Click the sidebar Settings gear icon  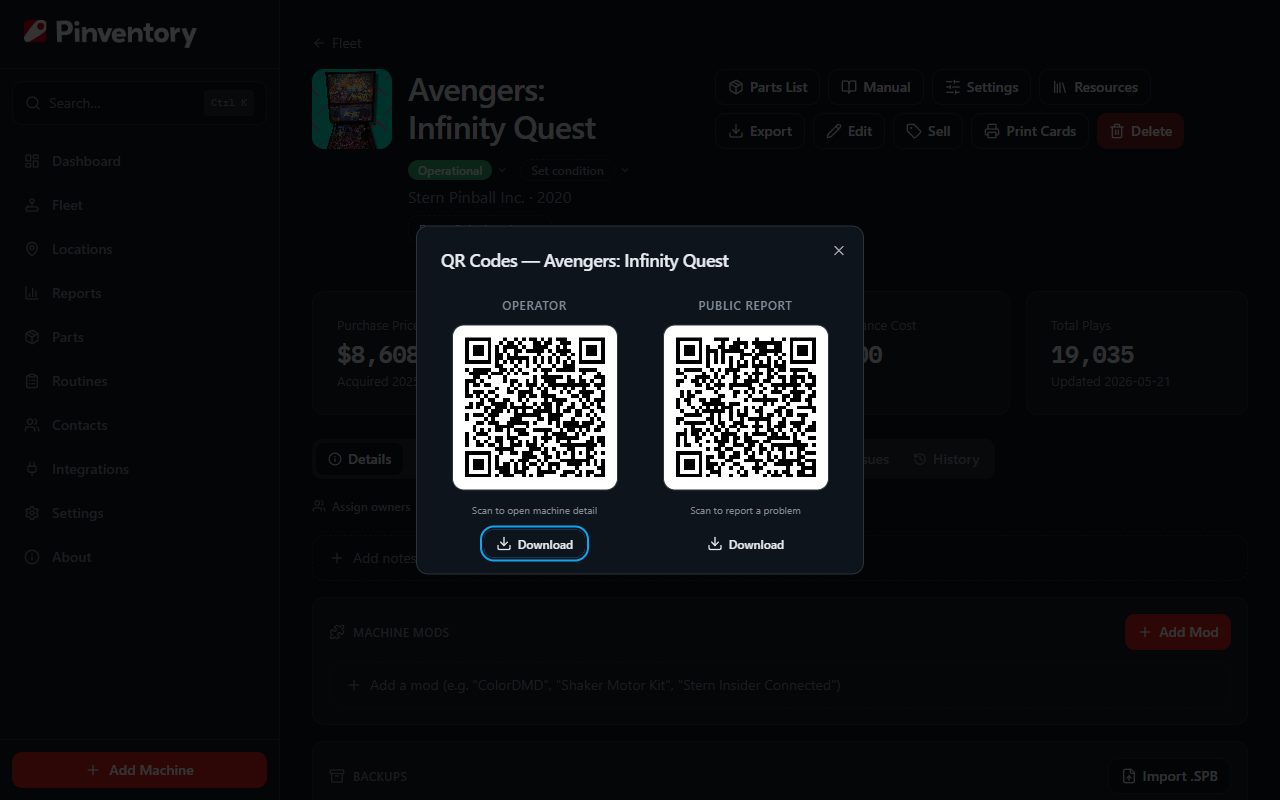32,513
